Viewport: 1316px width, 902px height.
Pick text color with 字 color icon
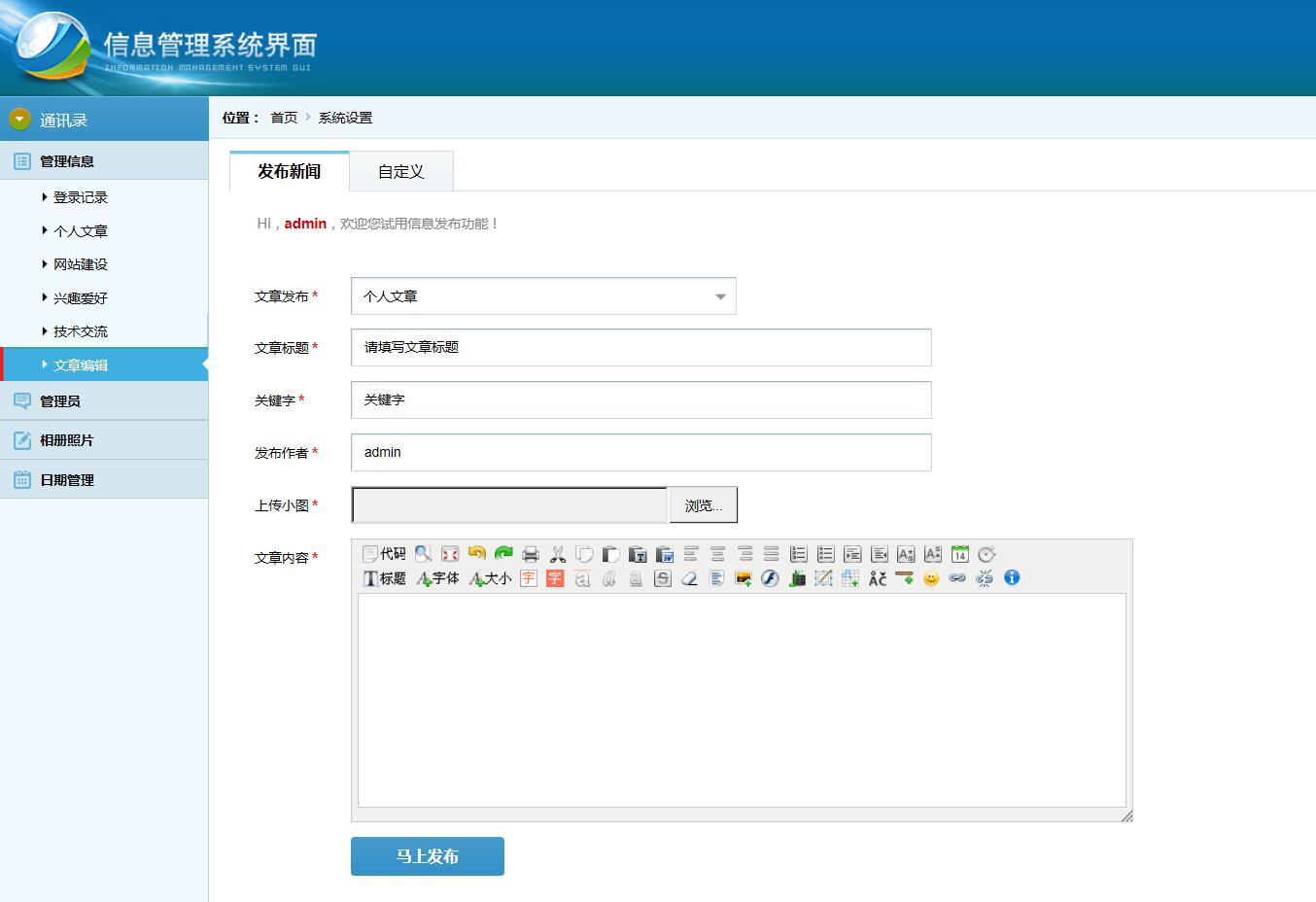(x=529, y=578)
